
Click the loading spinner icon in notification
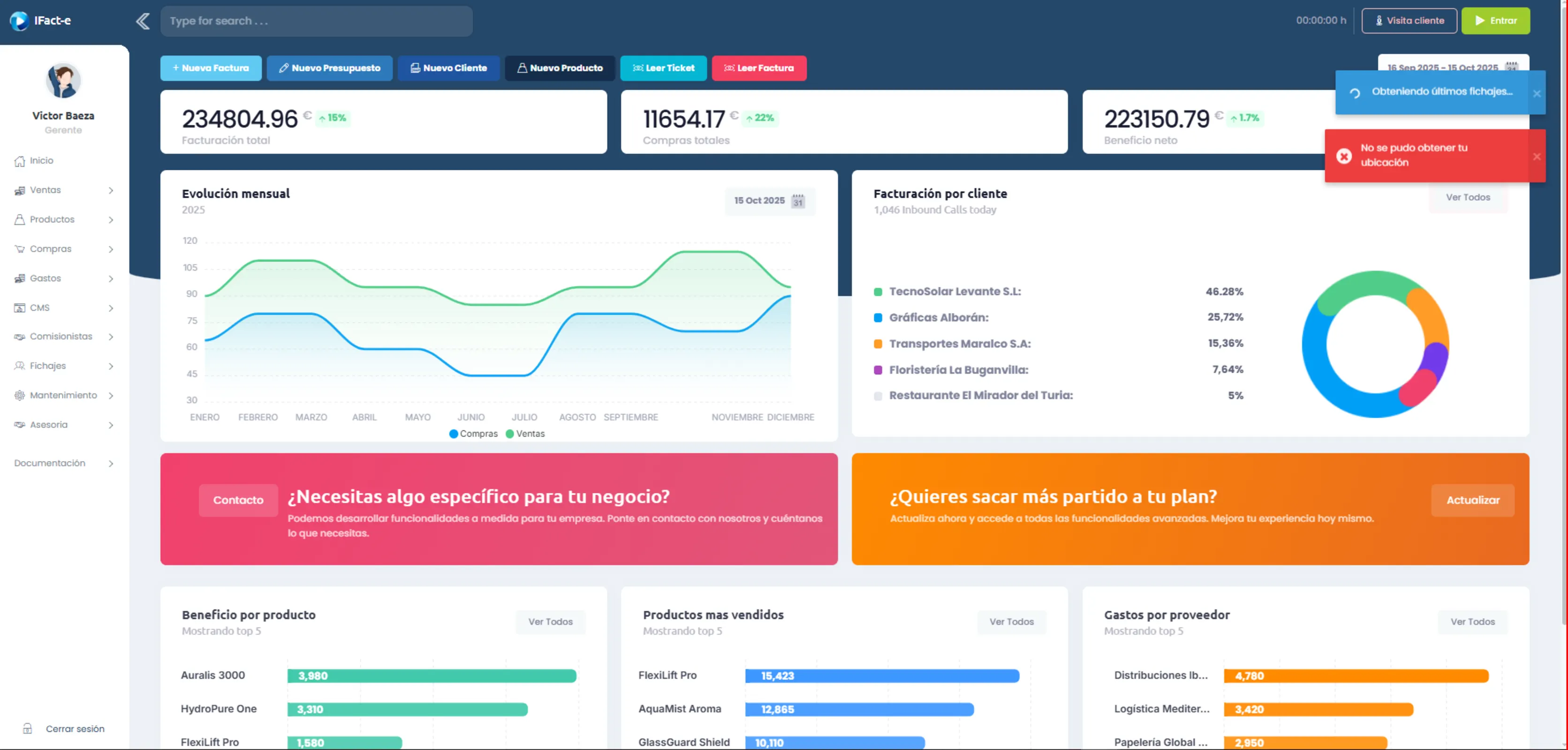tap(1355, 94)
